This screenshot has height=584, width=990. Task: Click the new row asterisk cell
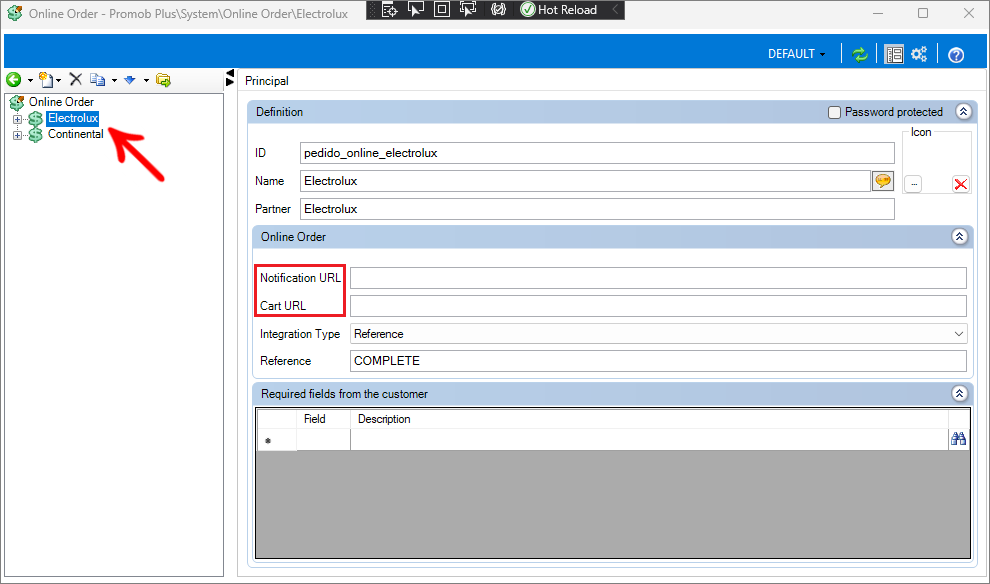[x=277, y=440]
